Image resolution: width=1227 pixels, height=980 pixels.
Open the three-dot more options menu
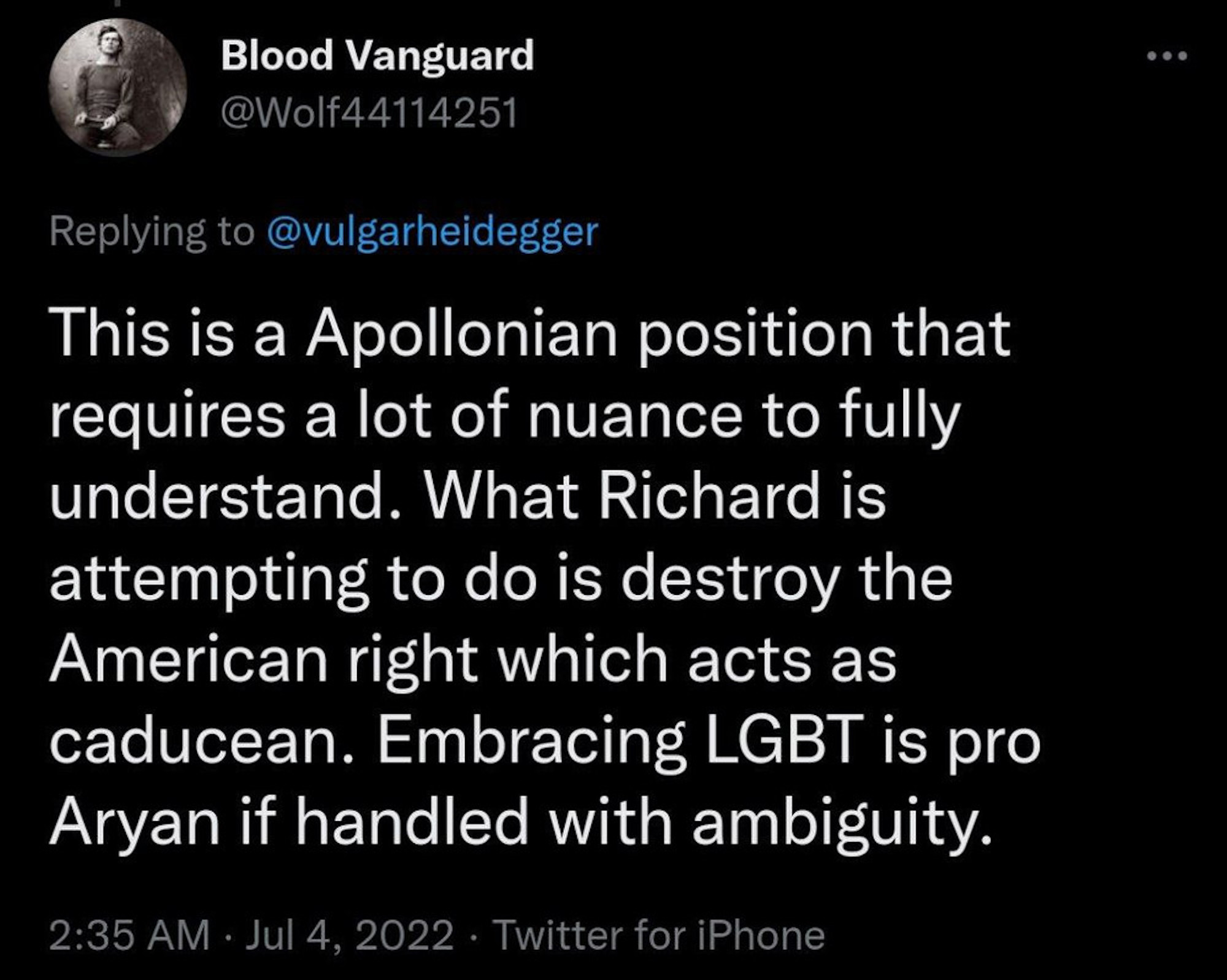[1167, 56]
